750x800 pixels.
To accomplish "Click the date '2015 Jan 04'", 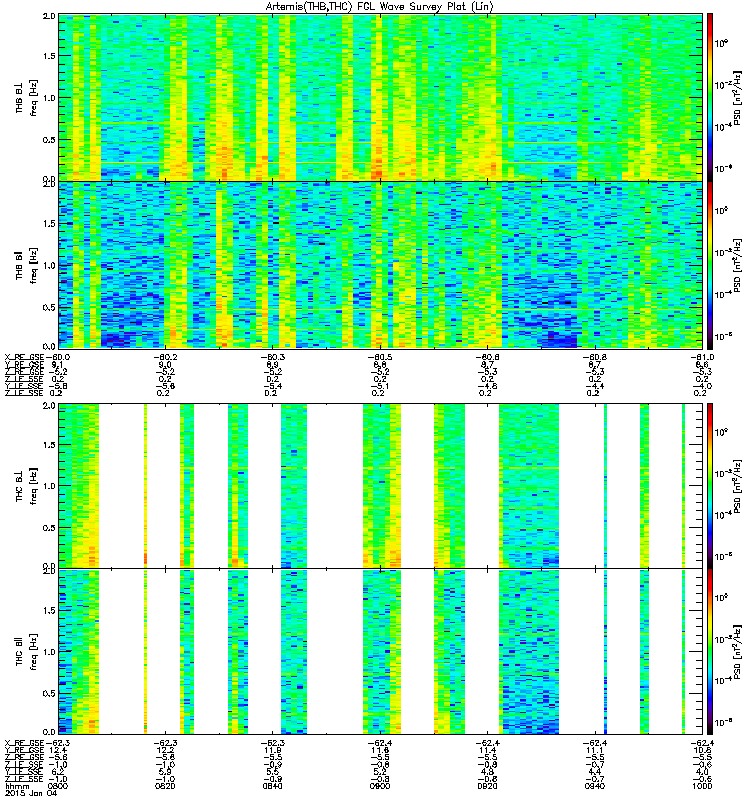I will (x=30, y=793).
